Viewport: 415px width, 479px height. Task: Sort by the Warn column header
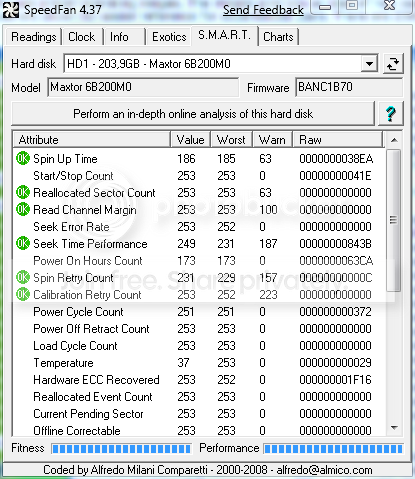coord(272,140)
